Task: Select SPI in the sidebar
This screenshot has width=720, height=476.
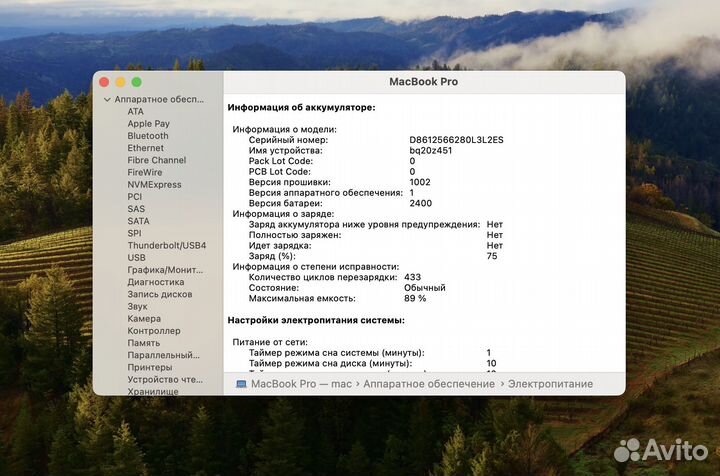Action: [134, 233]
